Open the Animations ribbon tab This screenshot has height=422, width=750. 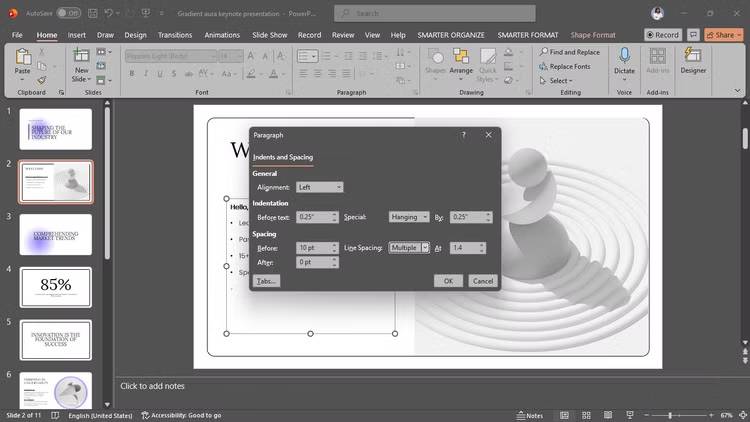click(222, 35)
